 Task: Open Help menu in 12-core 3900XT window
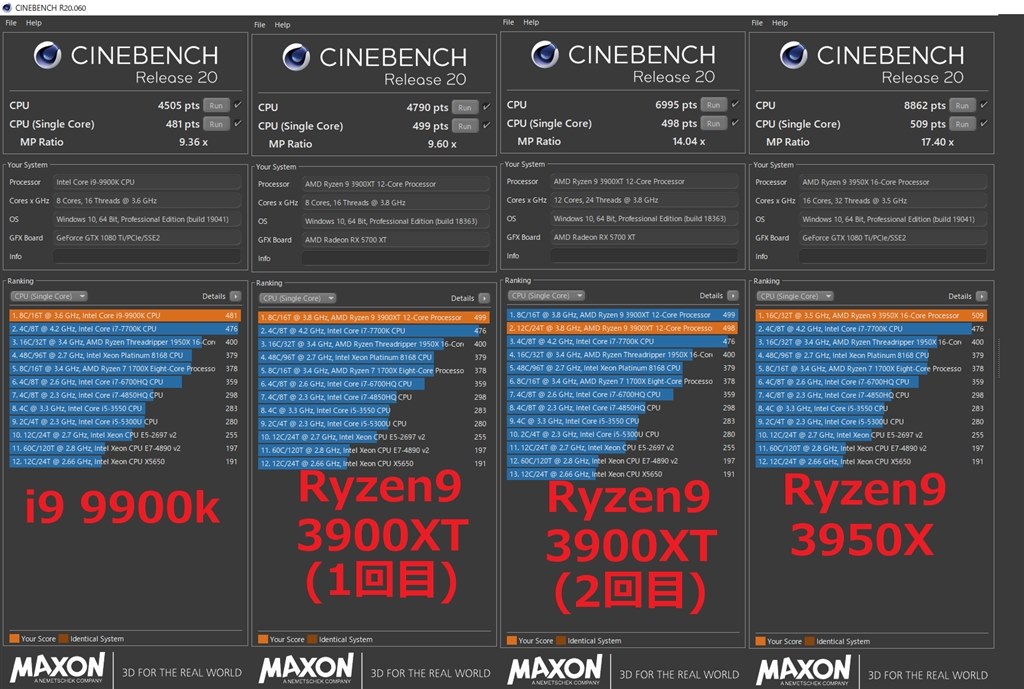[x=532, y=22]
